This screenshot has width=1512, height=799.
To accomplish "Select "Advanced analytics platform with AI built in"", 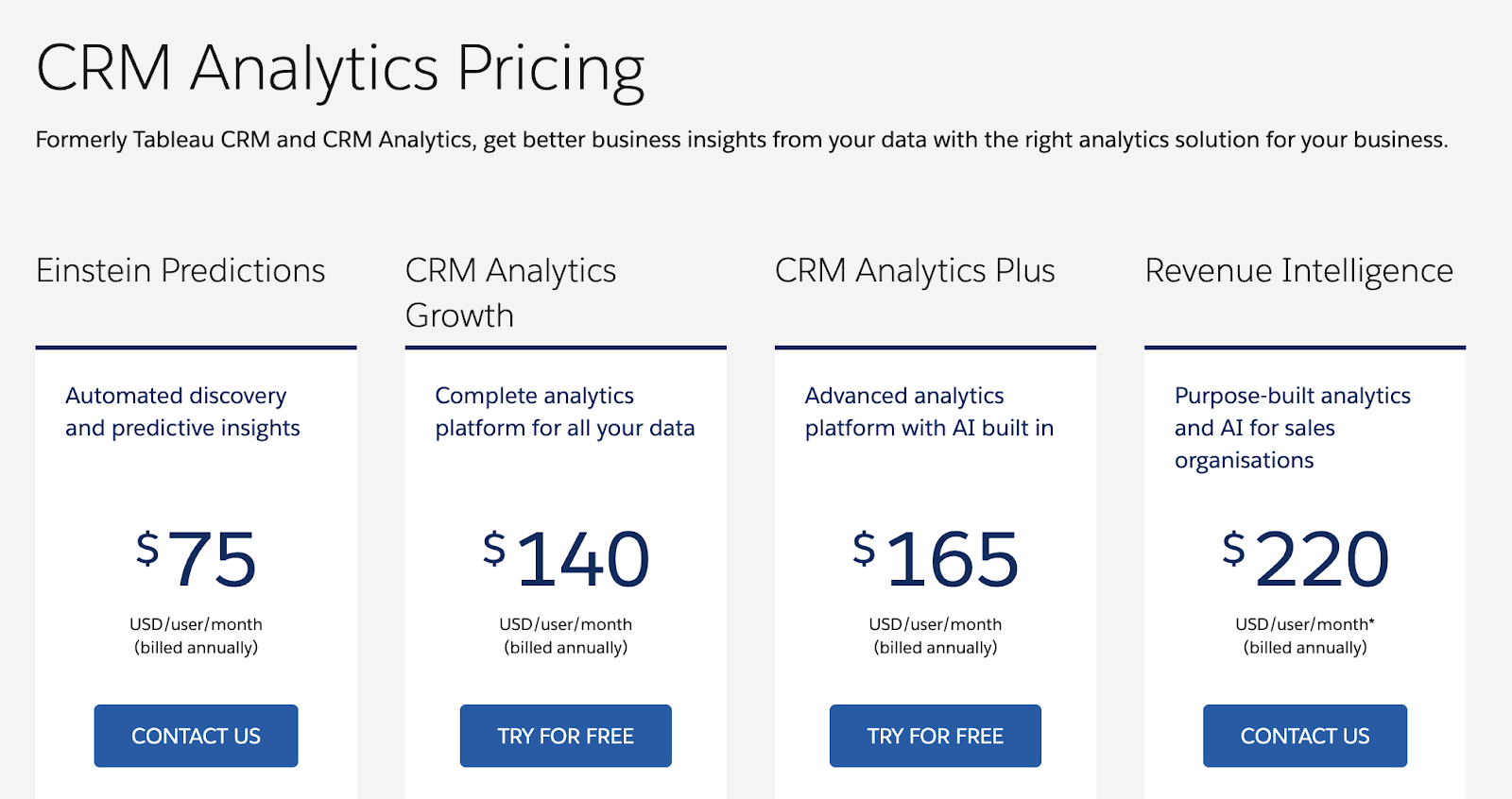I will pyautogui.click(x=929, y=412).
